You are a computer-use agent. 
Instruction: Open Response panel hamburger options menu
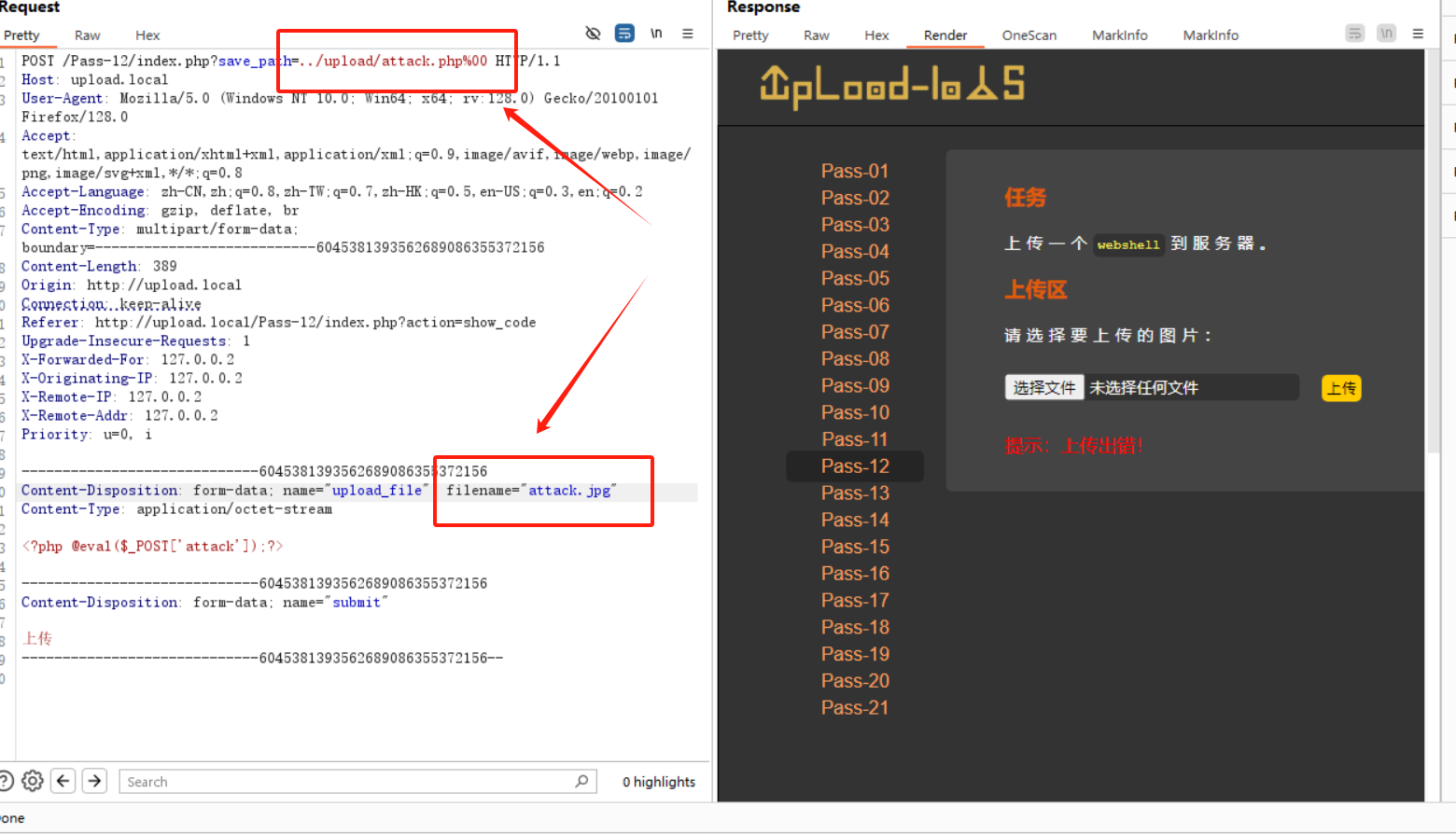pos(1418,34)
